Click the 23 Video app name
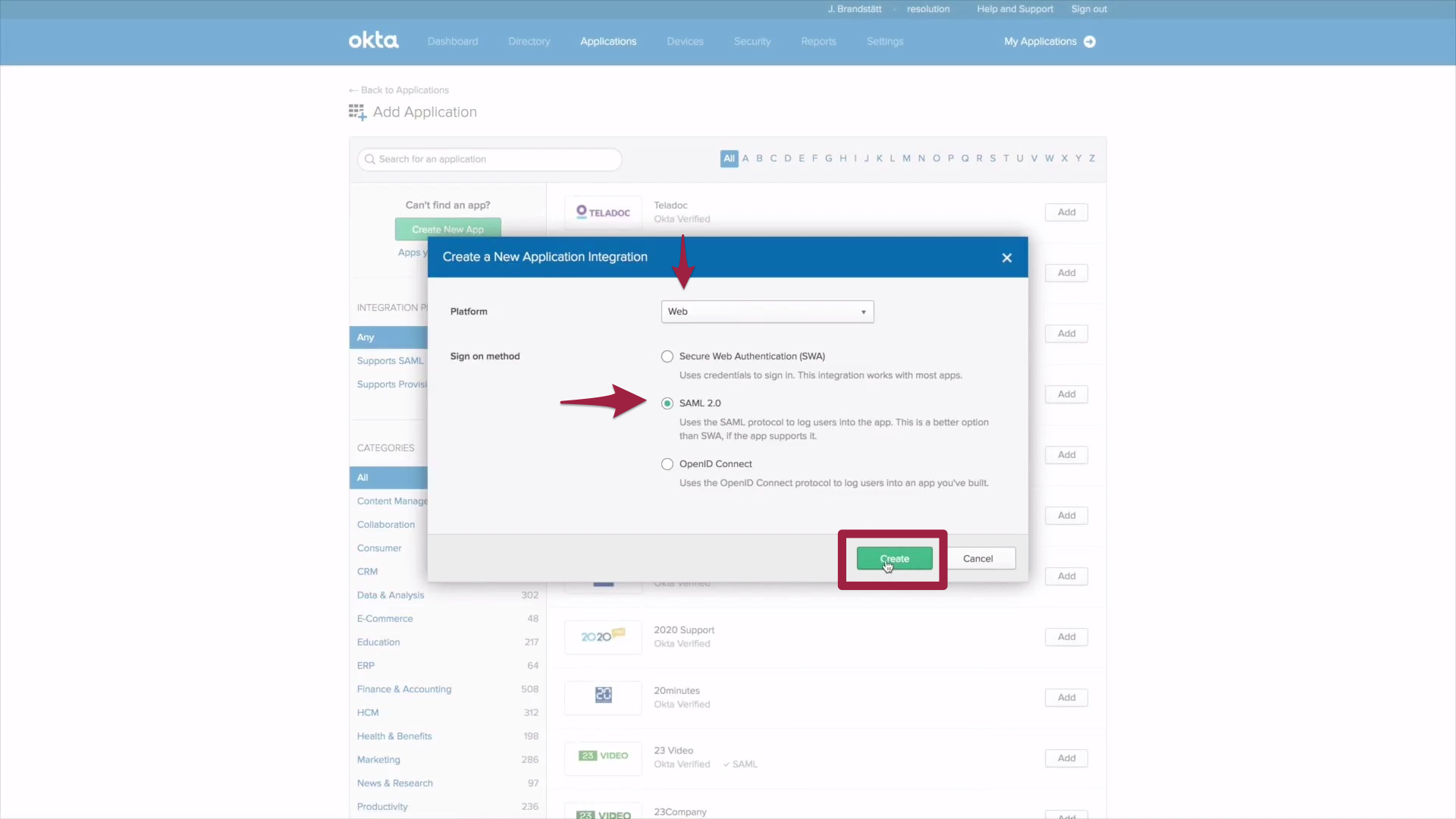The image size is (1456, 819). click(673, 751)
